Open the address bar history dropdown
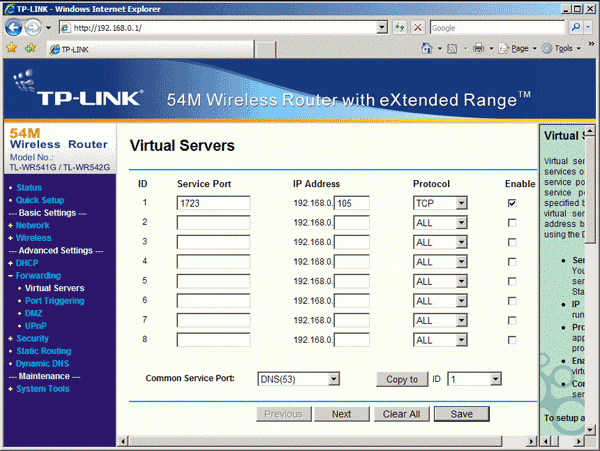 (x=382, y=28)
